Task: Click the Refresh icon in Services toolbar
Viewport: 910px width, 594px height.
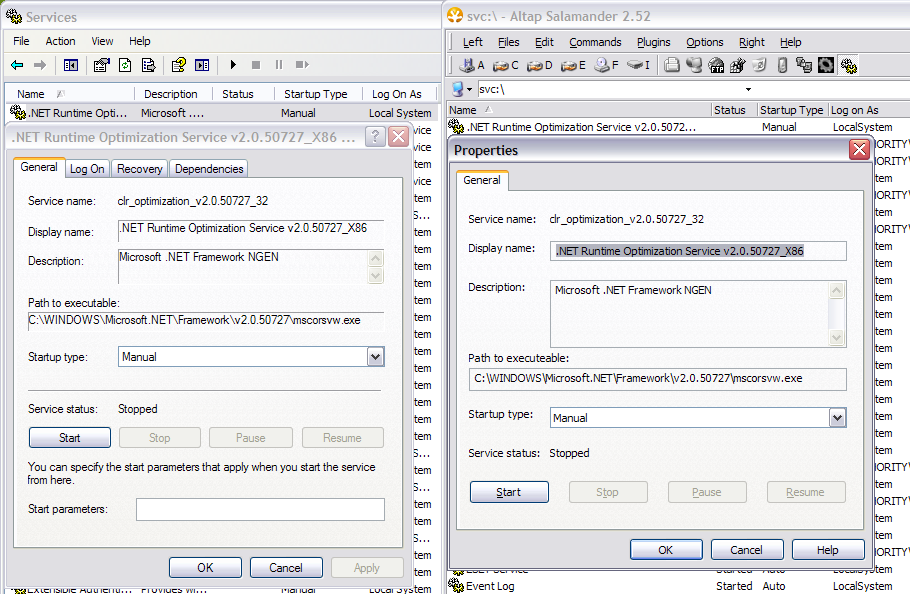Action: (x=125, y=65)
